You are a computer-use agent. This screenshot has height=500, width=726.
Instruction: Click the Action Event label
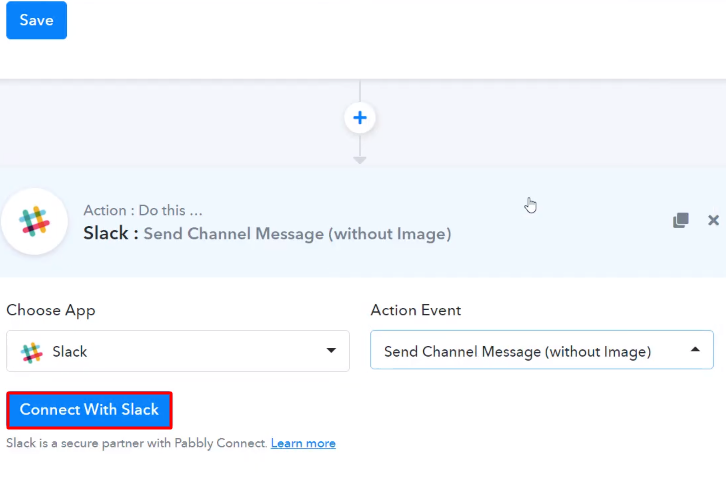pos(416,310)
